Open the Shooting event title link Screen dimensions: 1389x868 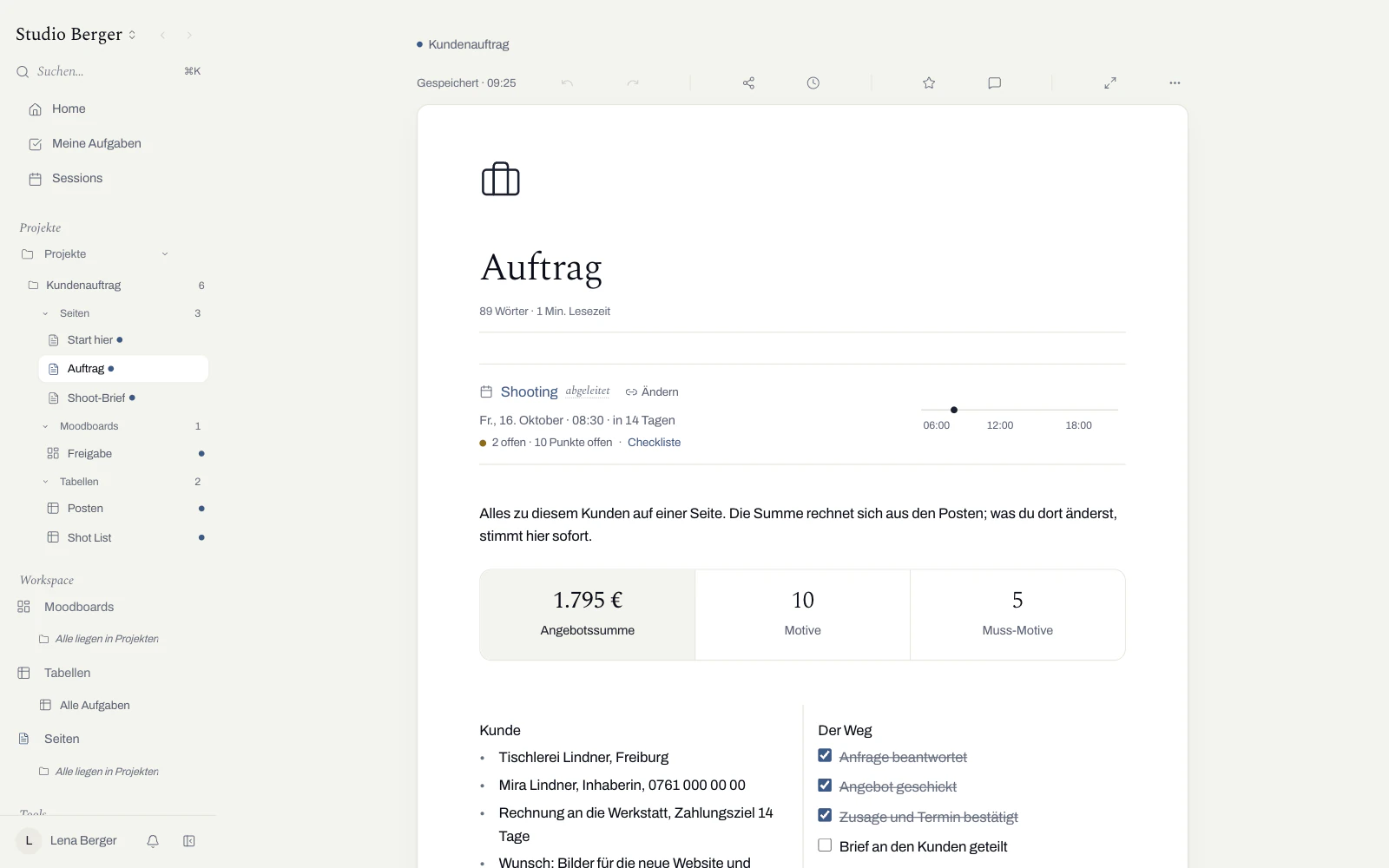pyautogui.click(x=529, y=392)
